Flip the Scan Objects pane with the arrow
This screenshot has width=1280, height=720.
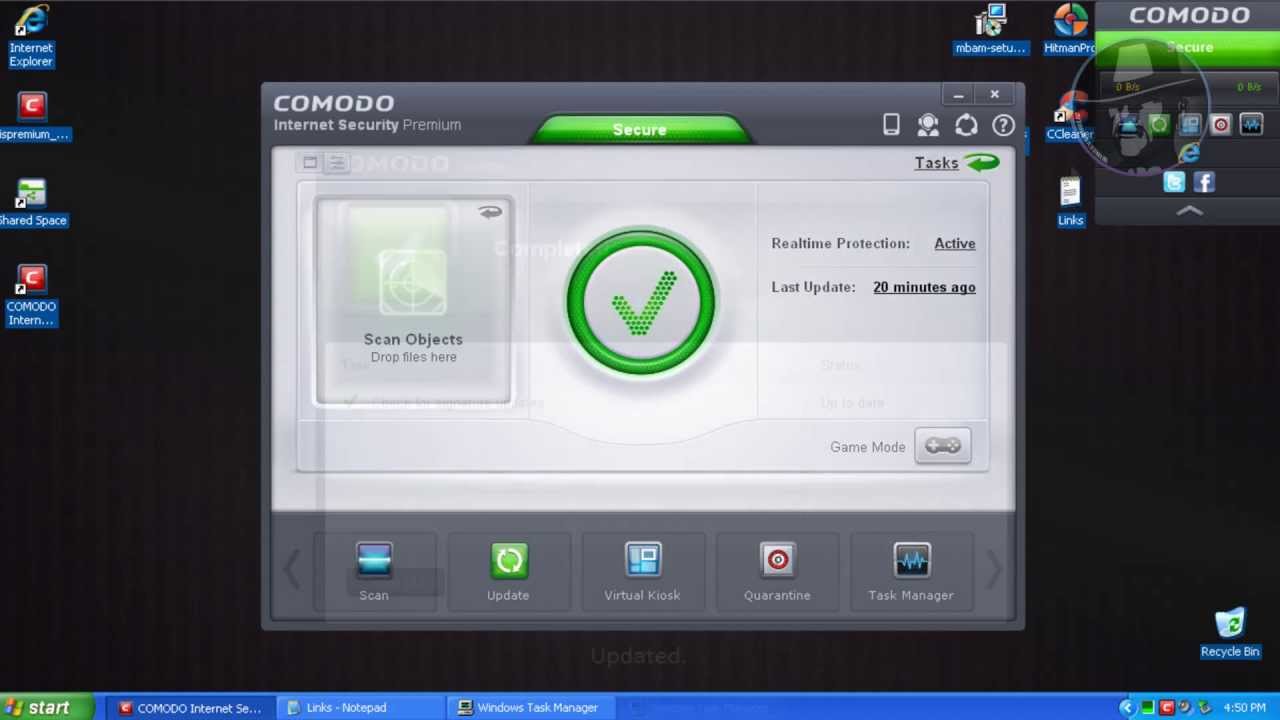click(x=490, y=212)
